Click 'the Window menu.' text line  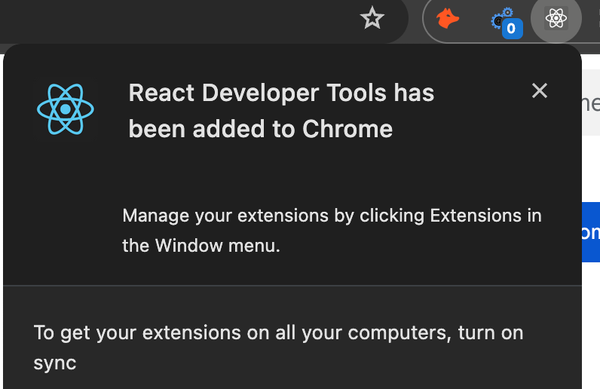pos(201,246)
